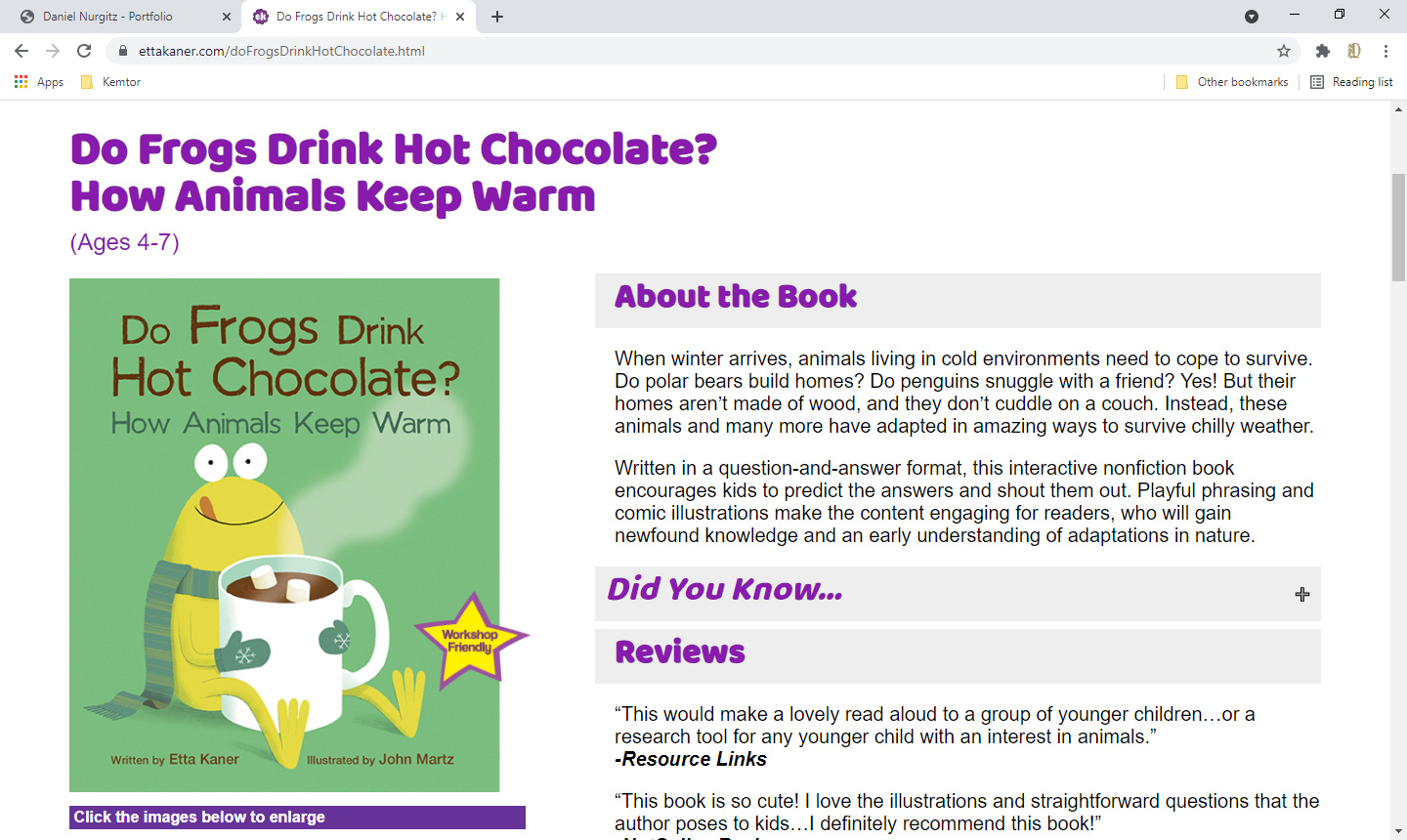1407x840 pixels.
Task: Click the -Resource Links review attribution
Action: tap(691, 759)
